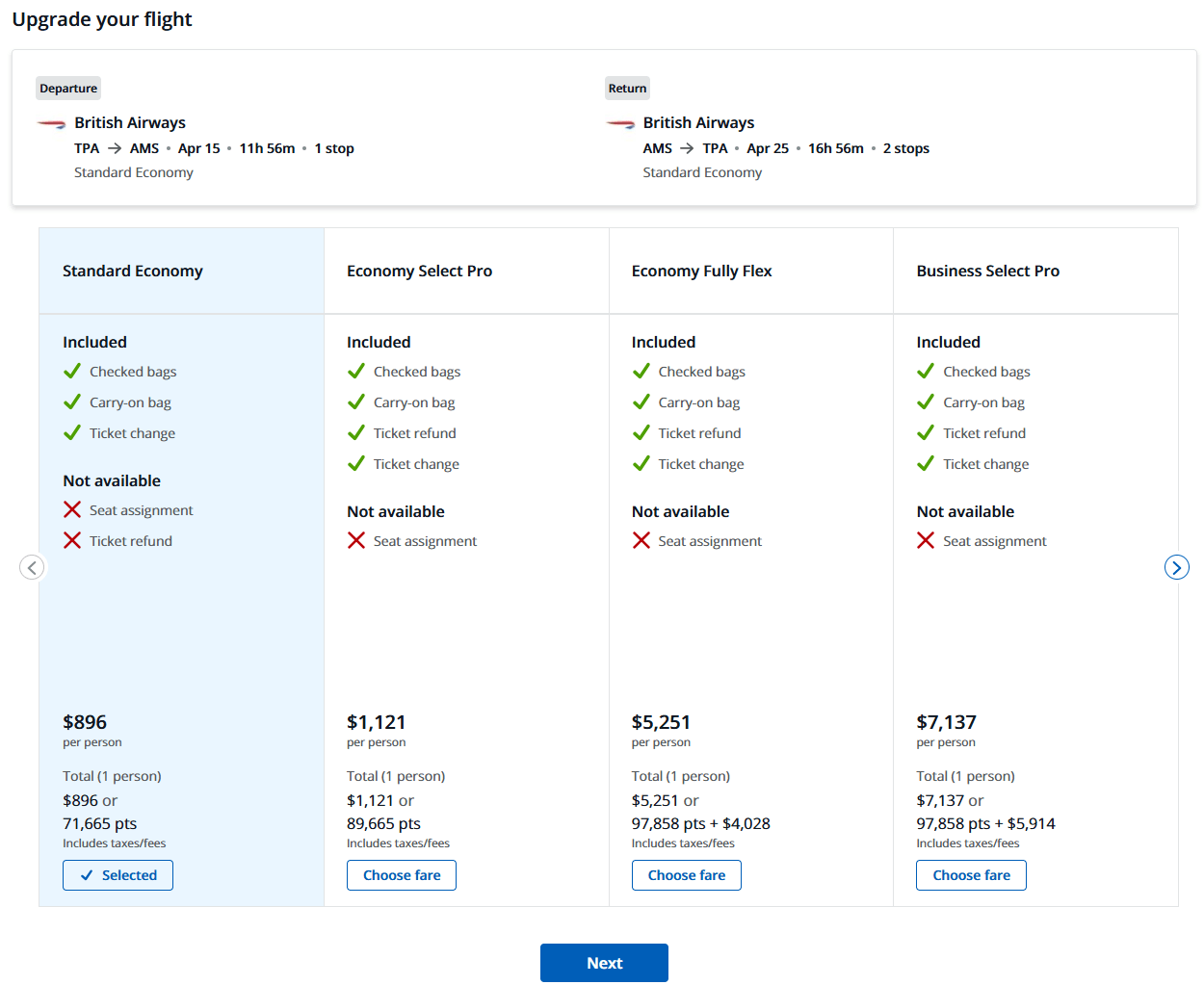Viewport: 1204px width, 985px height.
Task: Click green check by Business Select Pro Checked bags
Action: click(926, 371)
